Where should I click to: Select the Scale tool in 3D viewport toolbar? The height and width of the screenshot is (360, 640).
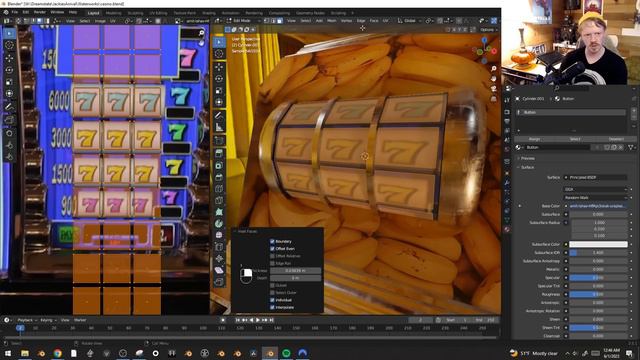click(219, 90)
